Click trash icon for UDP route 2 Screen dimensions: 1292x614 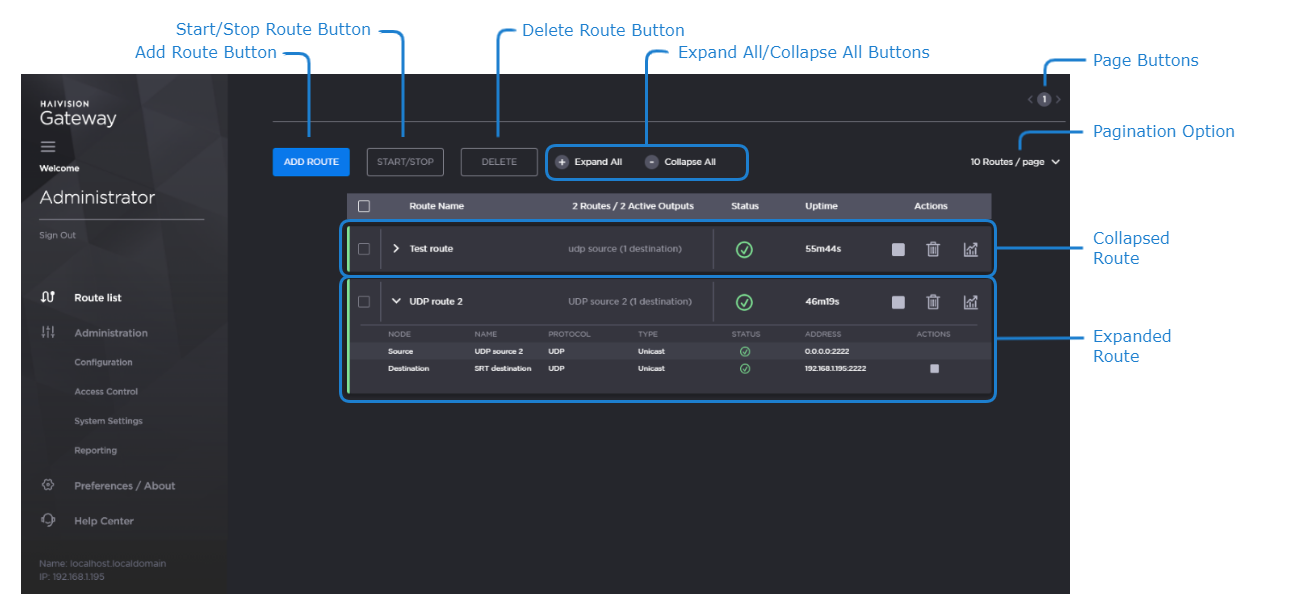(x=933, y=302)
